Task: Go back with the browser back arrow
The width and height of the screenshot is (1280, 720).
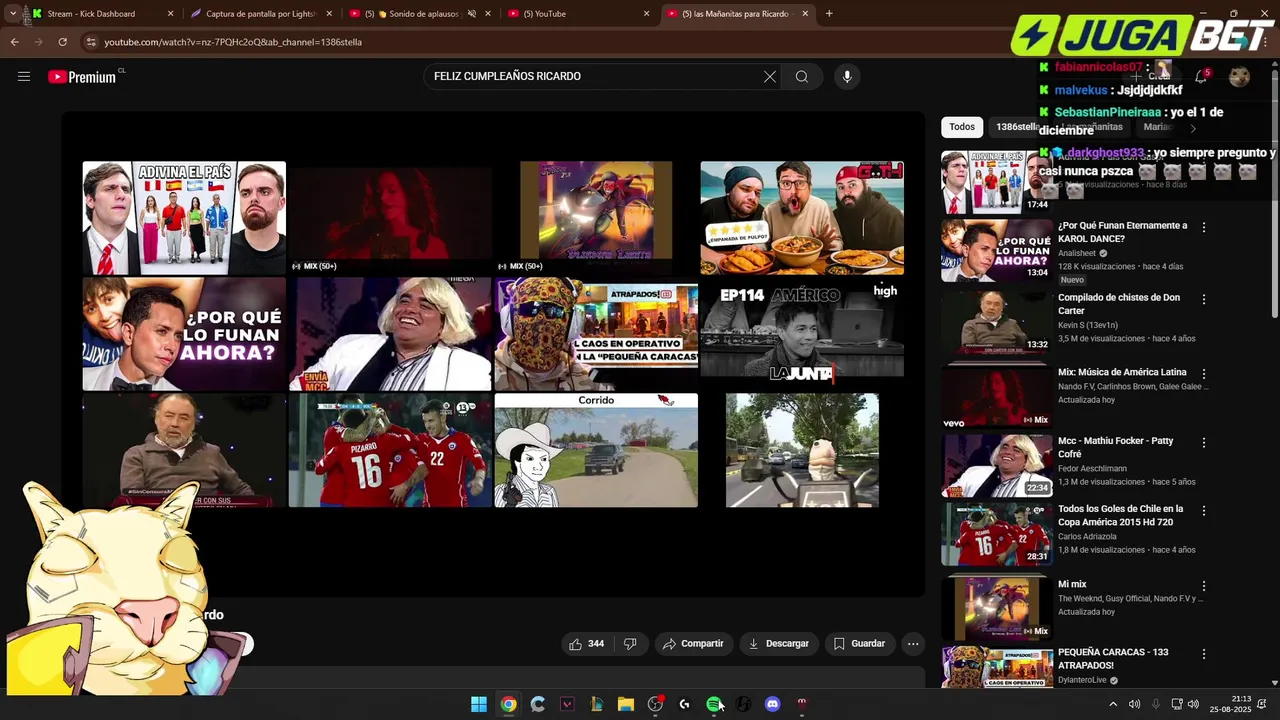Action: click(x=14, y=42)
